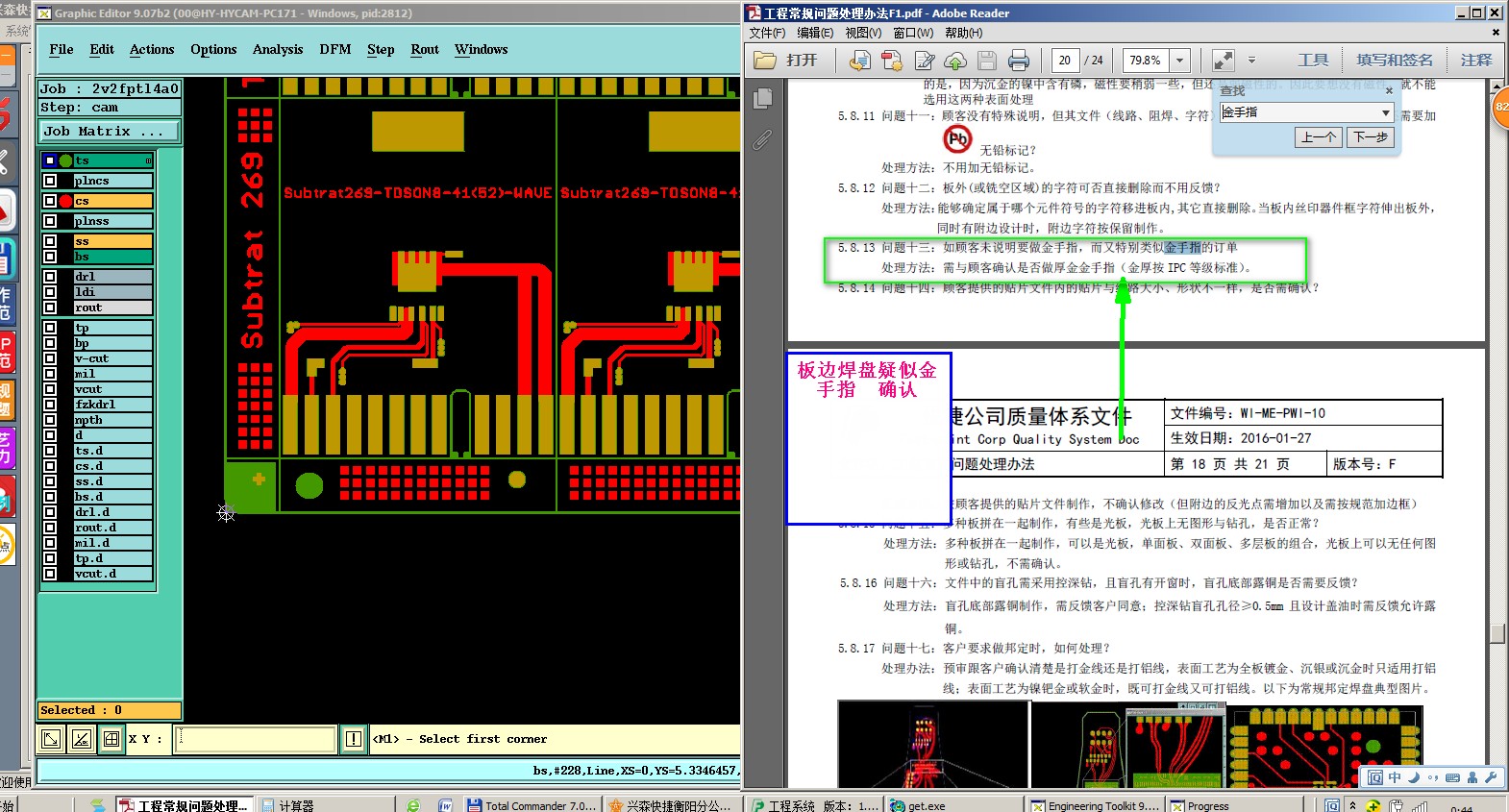Screen dimensions: 1509x812
Task: Open Progress window from the taskbar
Action: (x=1236, y=805)
